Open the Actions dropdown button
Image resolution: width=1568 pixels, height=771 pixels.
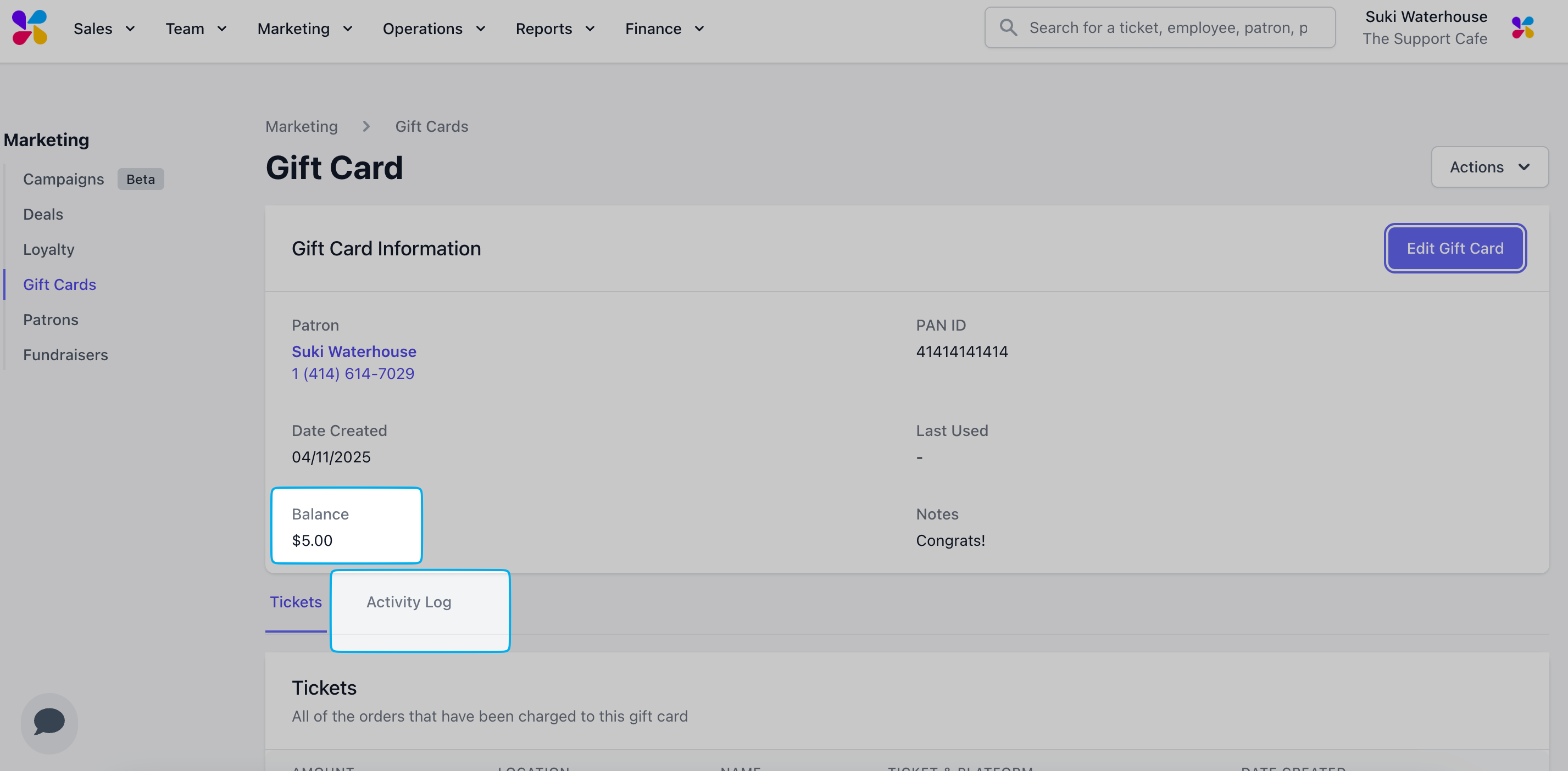pyautogui.click(x=1489, y=167)
